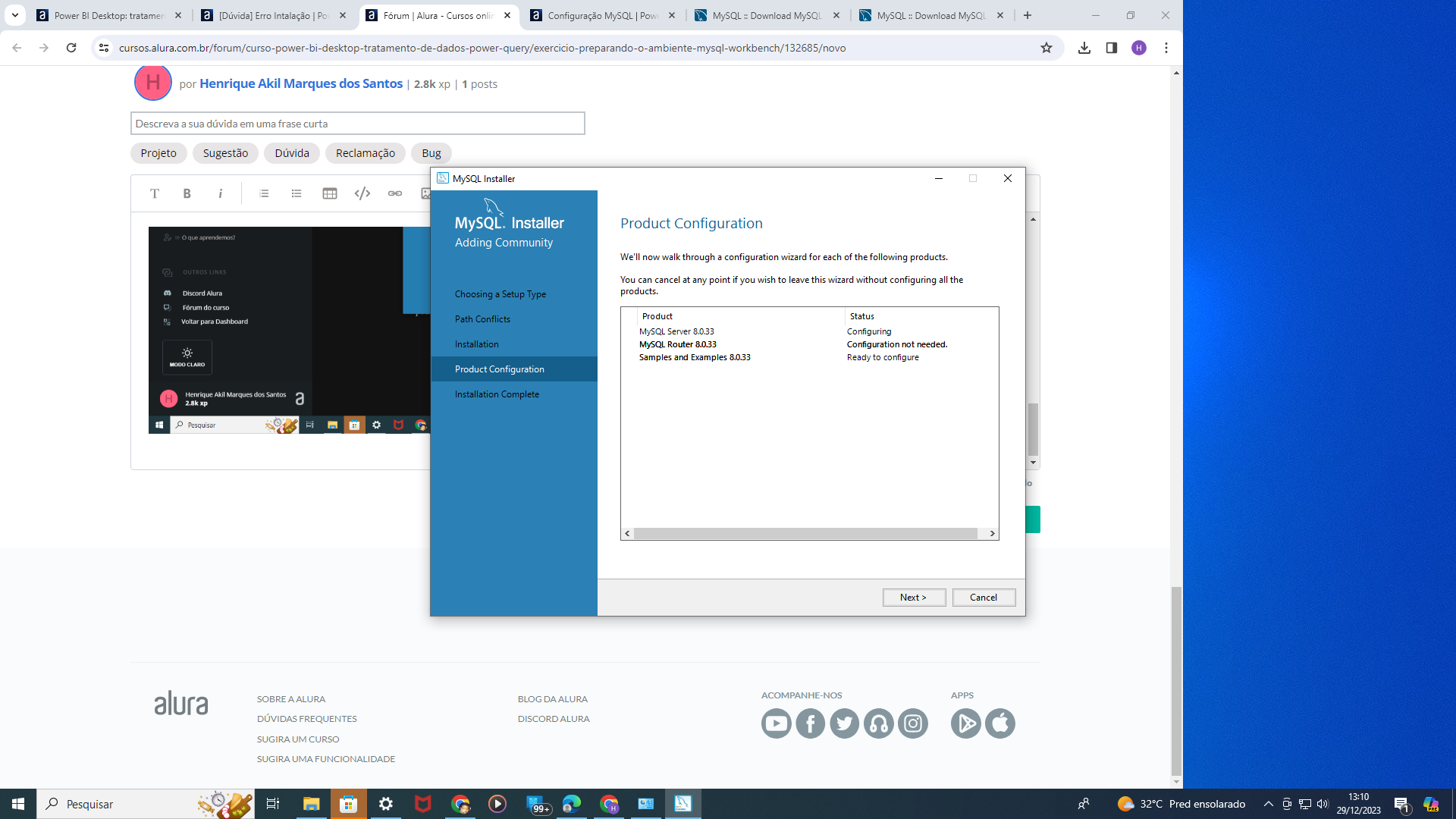
Task: Open the Dúvidas Frequentes footer link
Action: click(306, 719)
